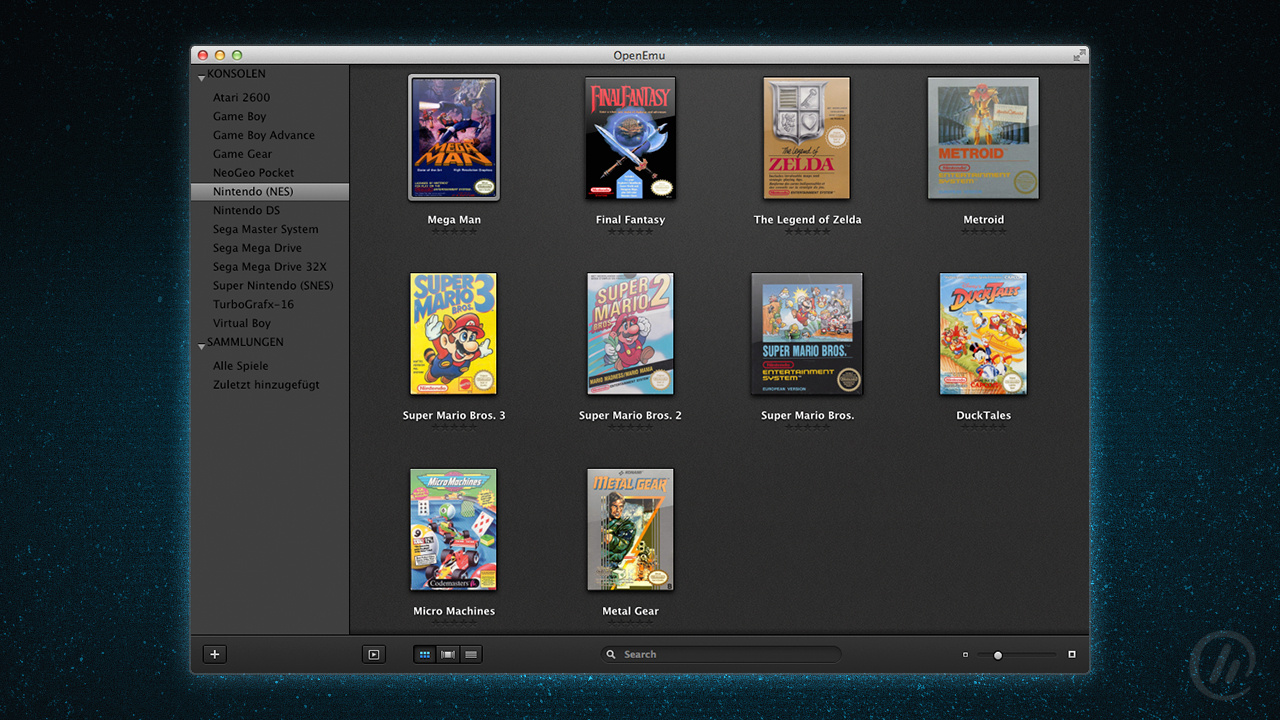
Task: Click the magnifier icon in search field
Action: tap(611, 654)
